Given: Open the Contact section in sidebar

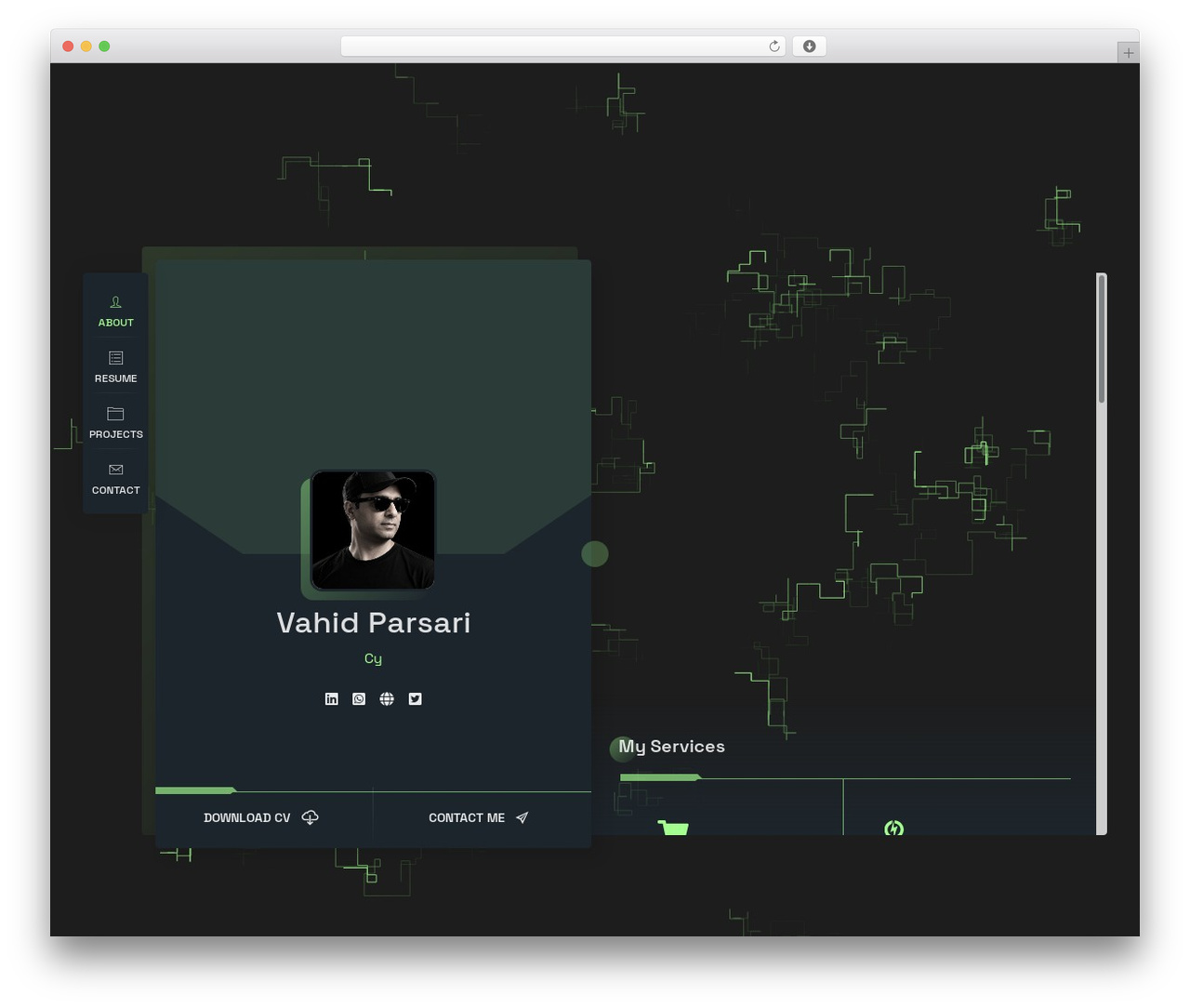Looking at the screenshot, I should point(115,479).
